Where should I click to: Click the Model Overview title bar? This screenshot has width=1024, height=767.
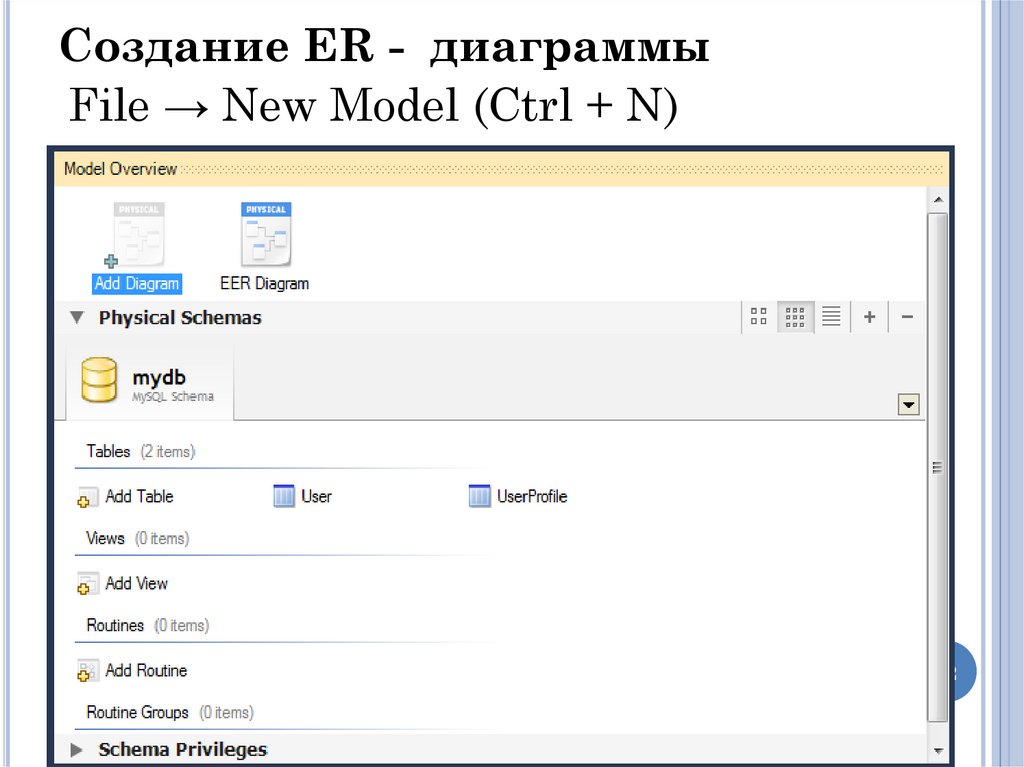tap(120, 169)
